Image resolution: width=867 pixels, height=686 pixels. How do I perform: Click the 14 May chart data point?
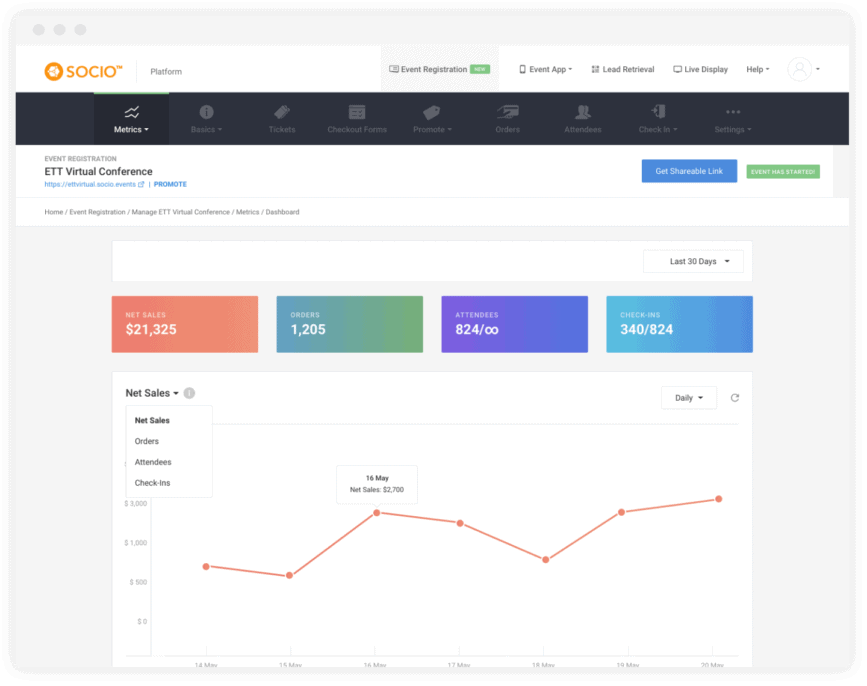click(206, 567)
